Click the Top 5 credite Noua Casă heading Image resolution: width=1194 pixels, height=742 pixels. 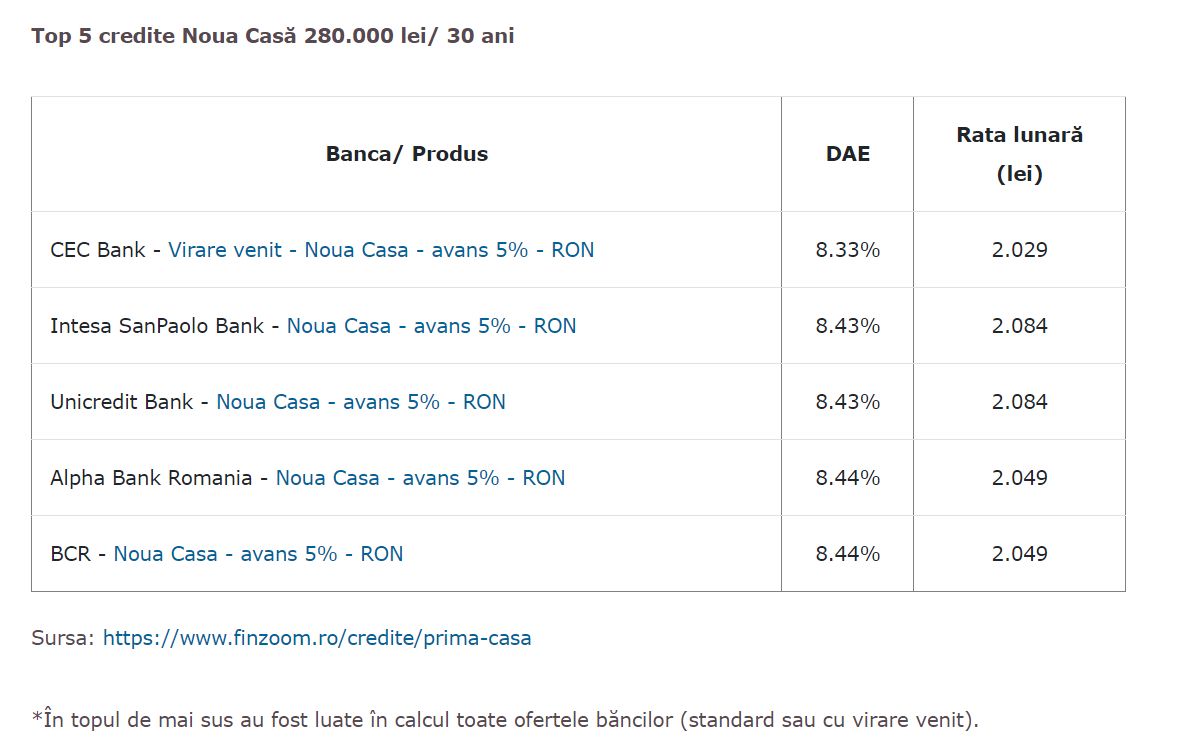coord(273,36)
